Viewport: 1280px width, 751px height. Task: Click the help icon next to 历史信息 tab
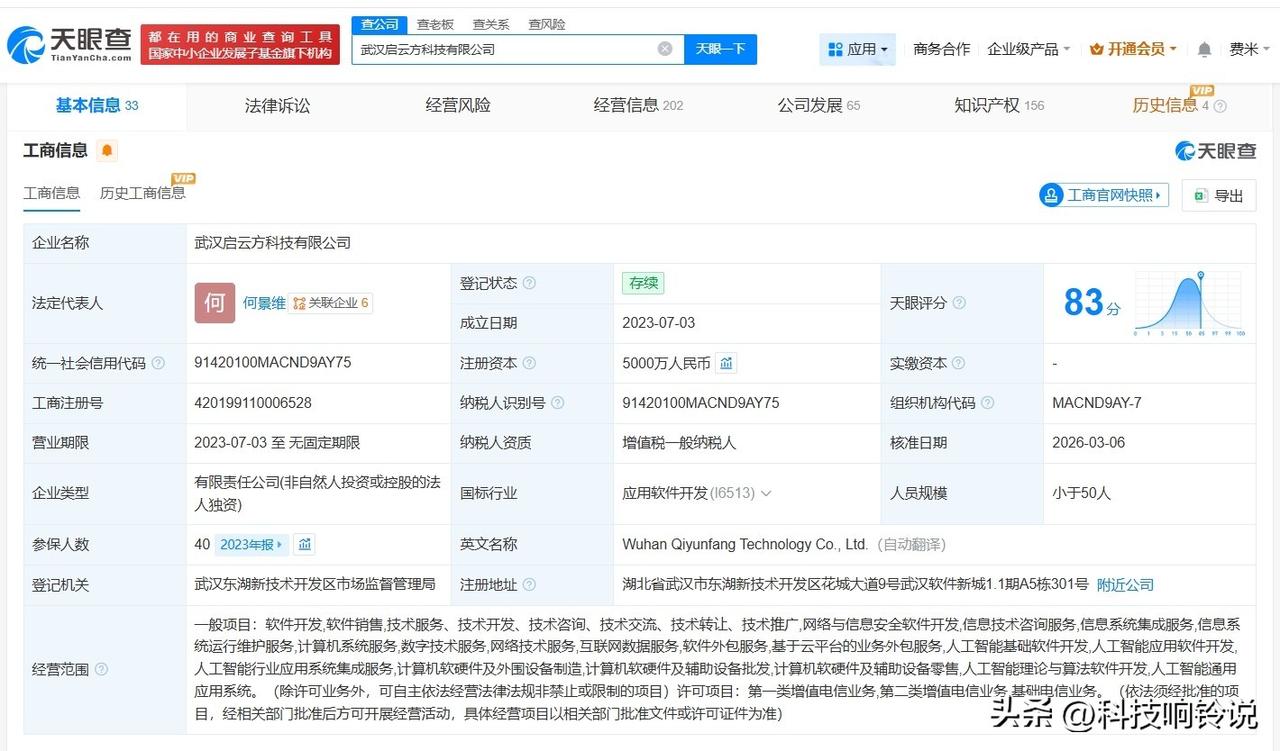1220,106
